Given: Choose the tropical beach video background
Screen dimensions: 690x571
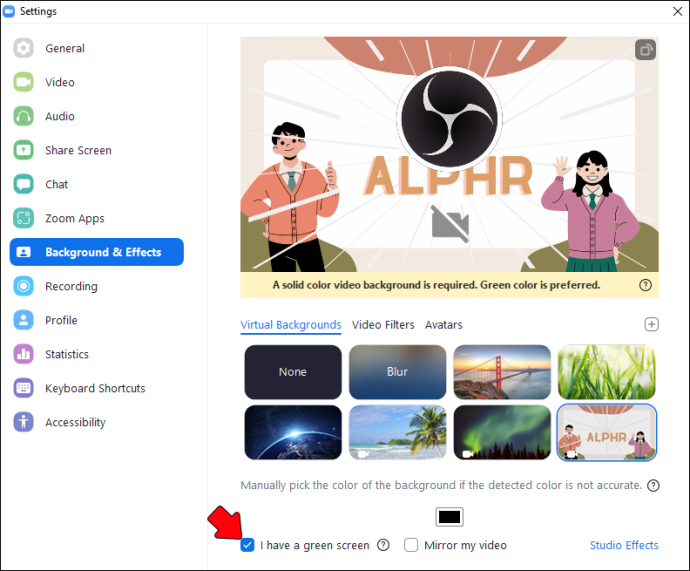Looking at the screenshot, I should click(397, 432).
